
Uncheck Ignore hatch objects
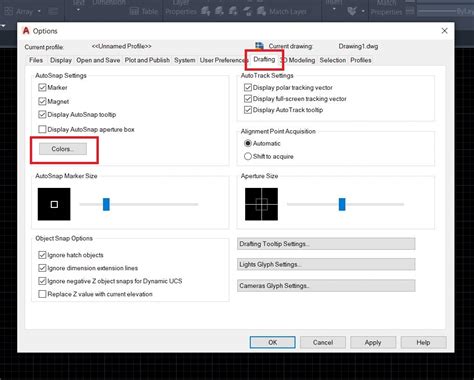(42, 255)
